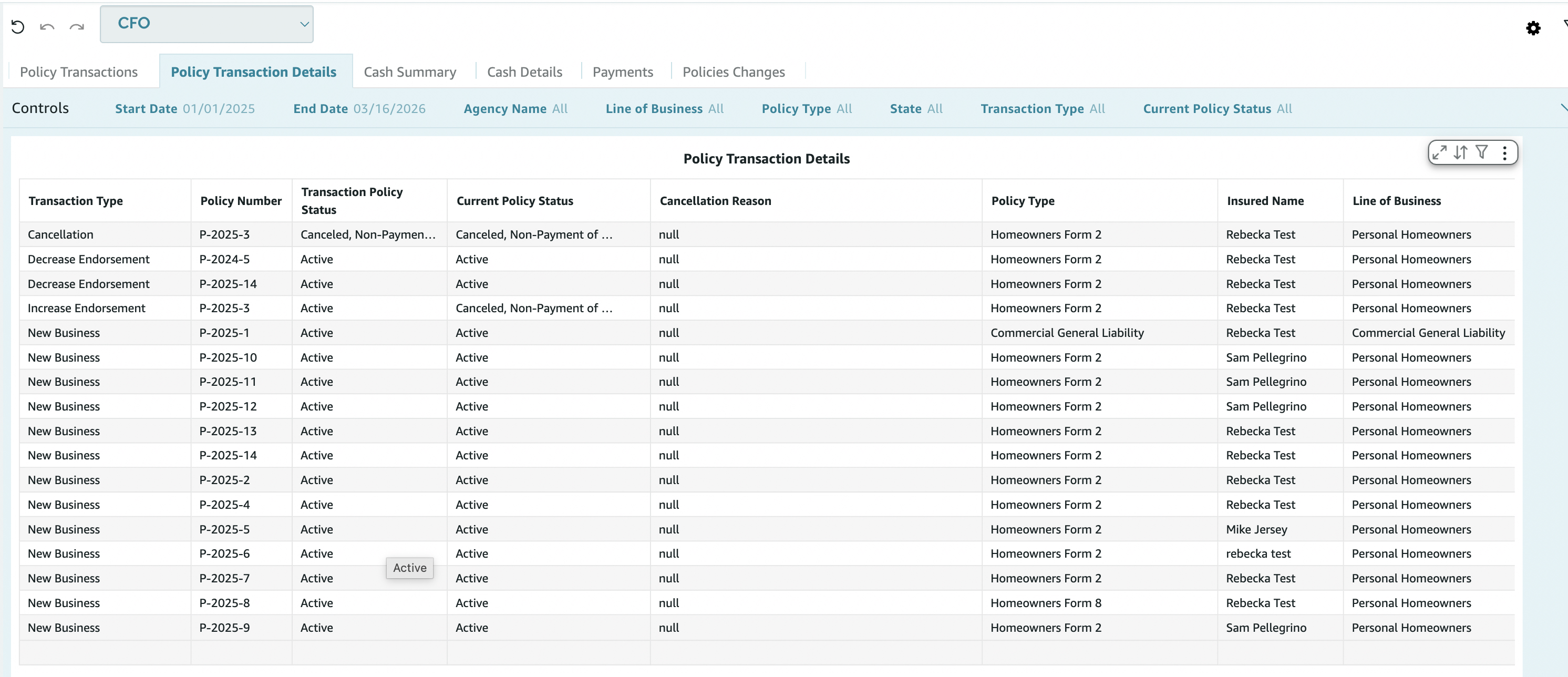Select the P-2025-1 policy number cell

[224, 333]
